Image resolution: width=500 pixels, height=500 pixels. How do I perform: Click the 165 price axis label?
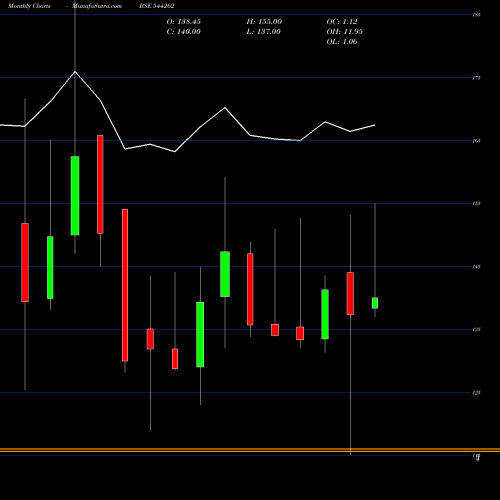coord(477,141)
